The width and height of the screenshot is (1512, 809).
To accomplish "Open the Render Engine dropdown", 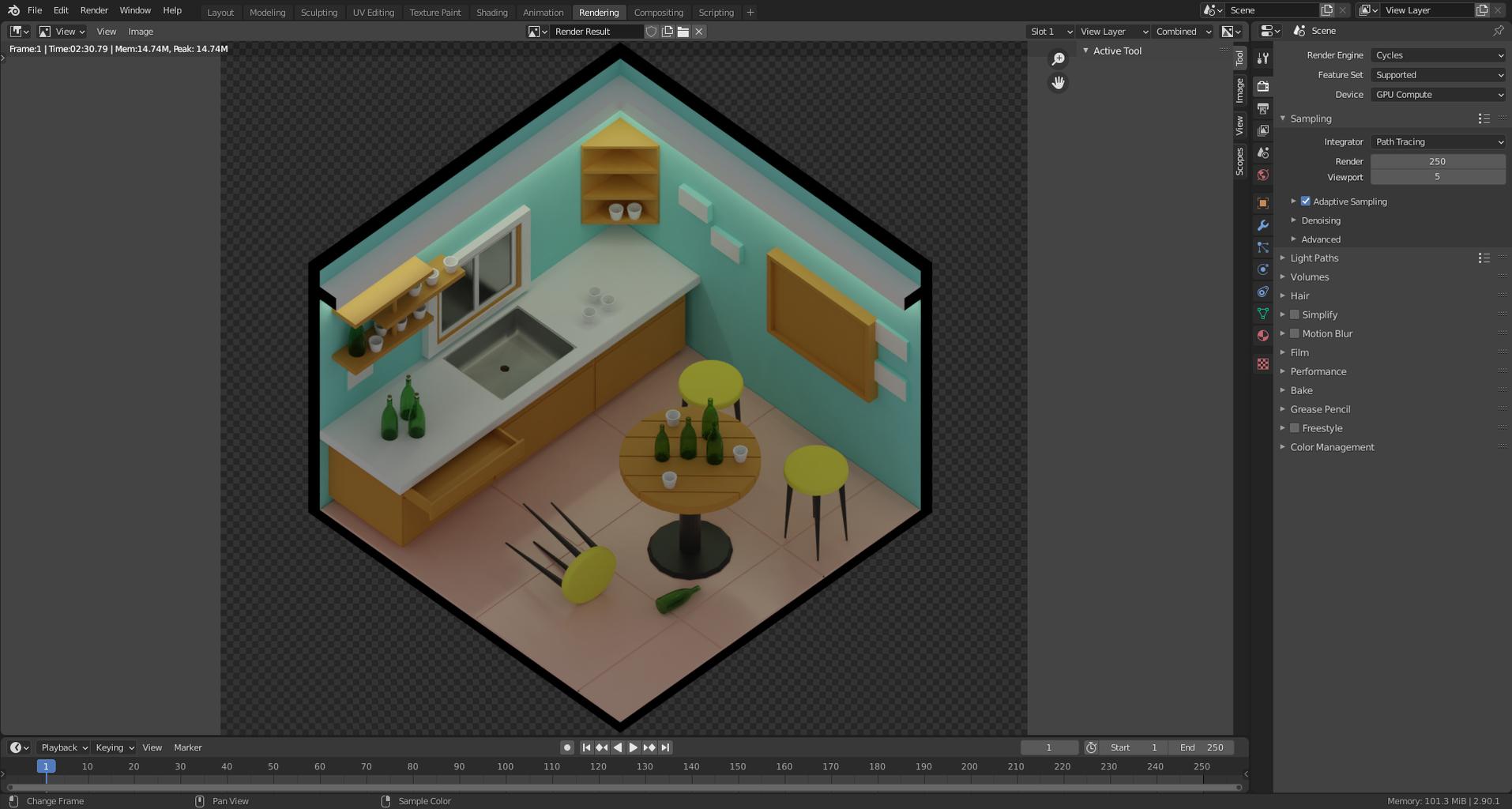I will pyautogui.click(x=1437, y=55).
